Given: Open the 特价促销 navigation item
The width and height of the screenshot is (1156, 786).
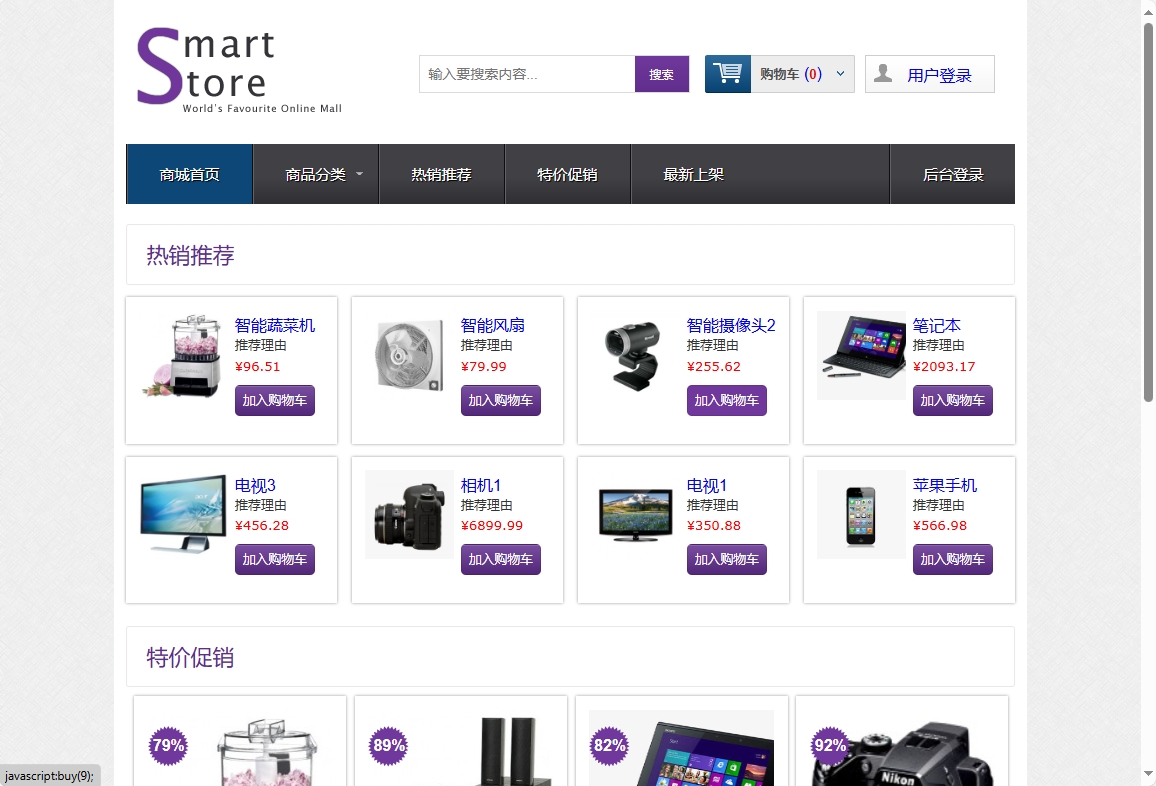Looking at the screenshot, I should [x=568, y=173].
